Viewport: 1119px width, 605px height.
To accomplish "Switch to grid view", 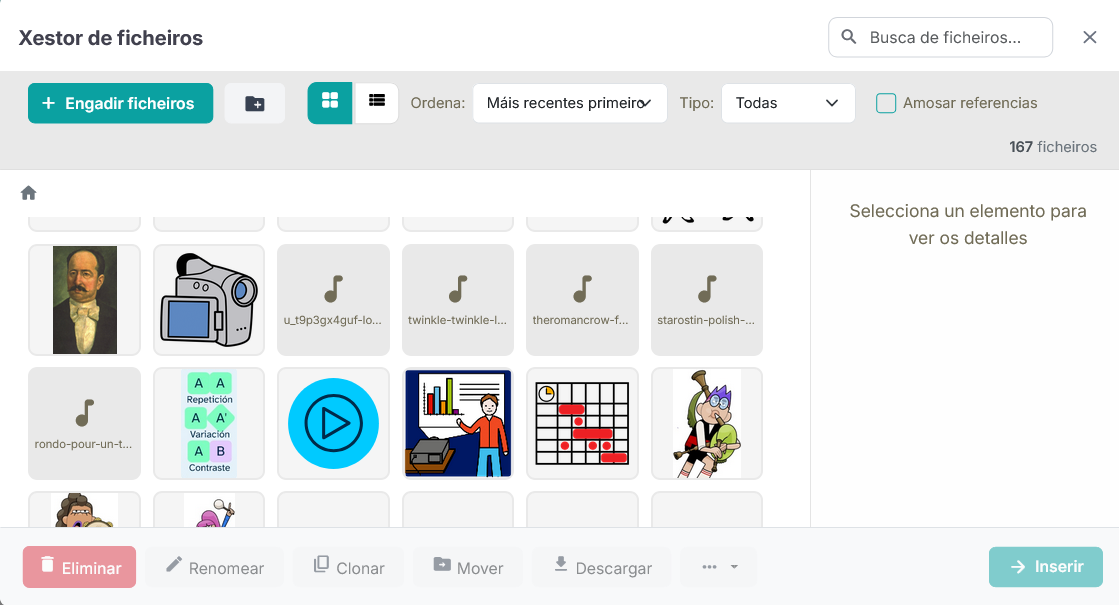I will [330, 103].
